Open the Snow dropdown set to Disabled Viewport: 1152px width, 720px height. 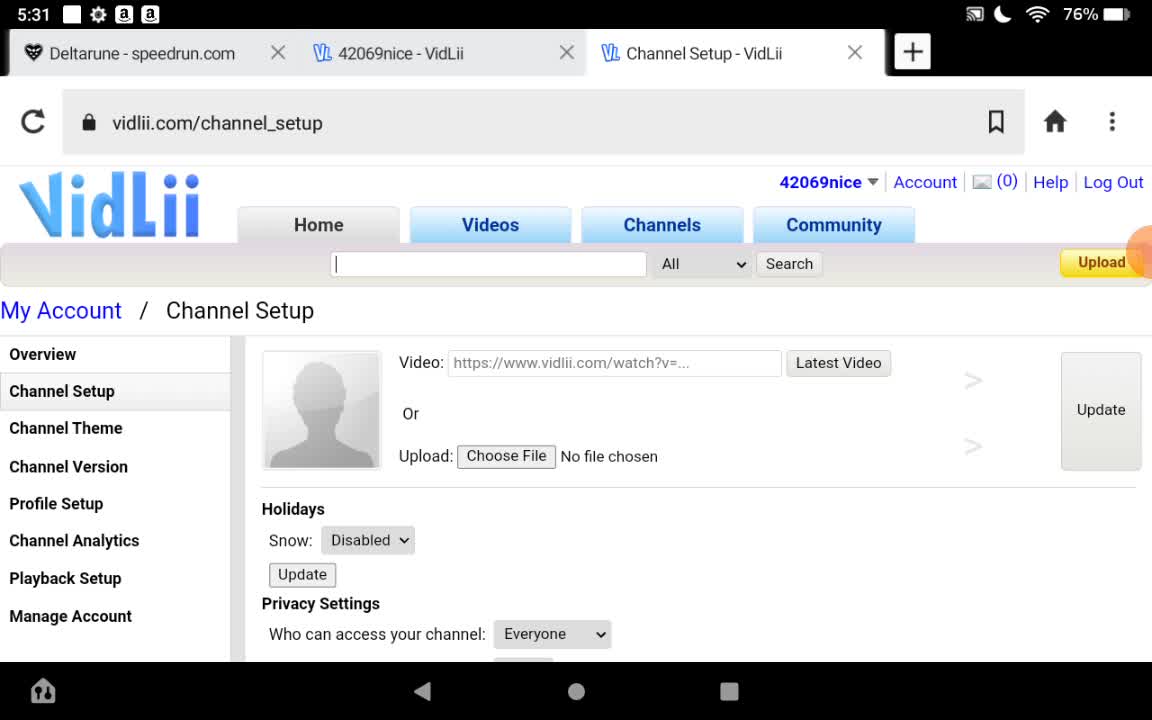[x=368, y=540]
